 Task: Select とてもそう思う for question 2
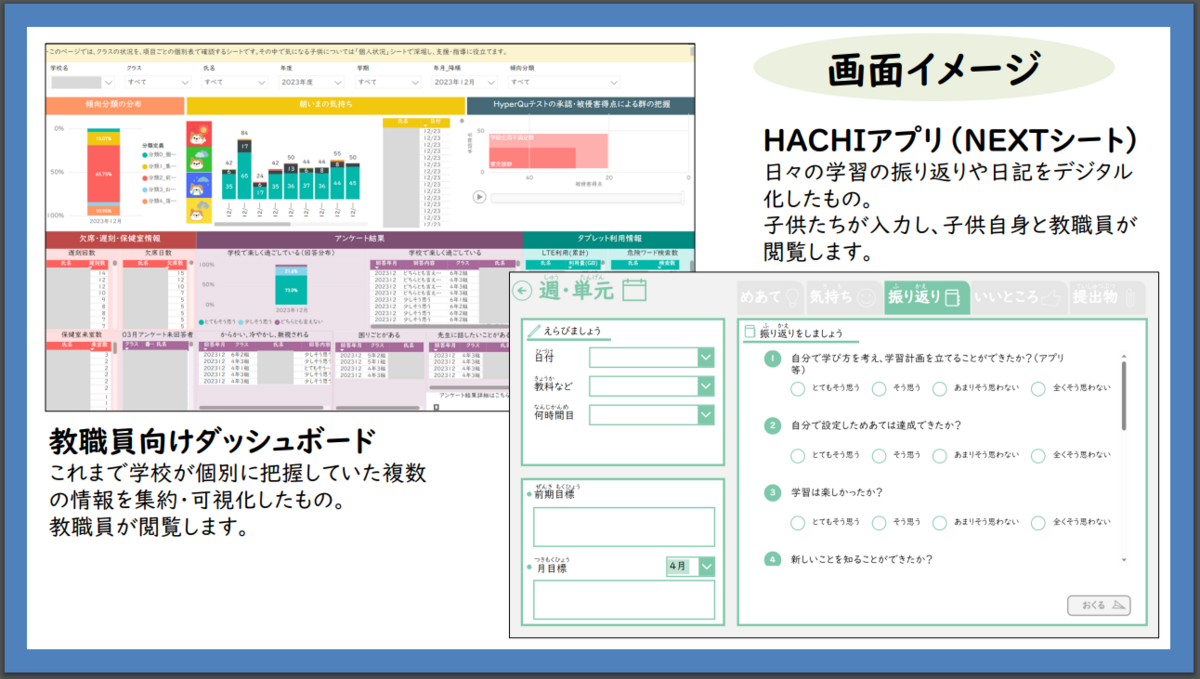point(797,456)
